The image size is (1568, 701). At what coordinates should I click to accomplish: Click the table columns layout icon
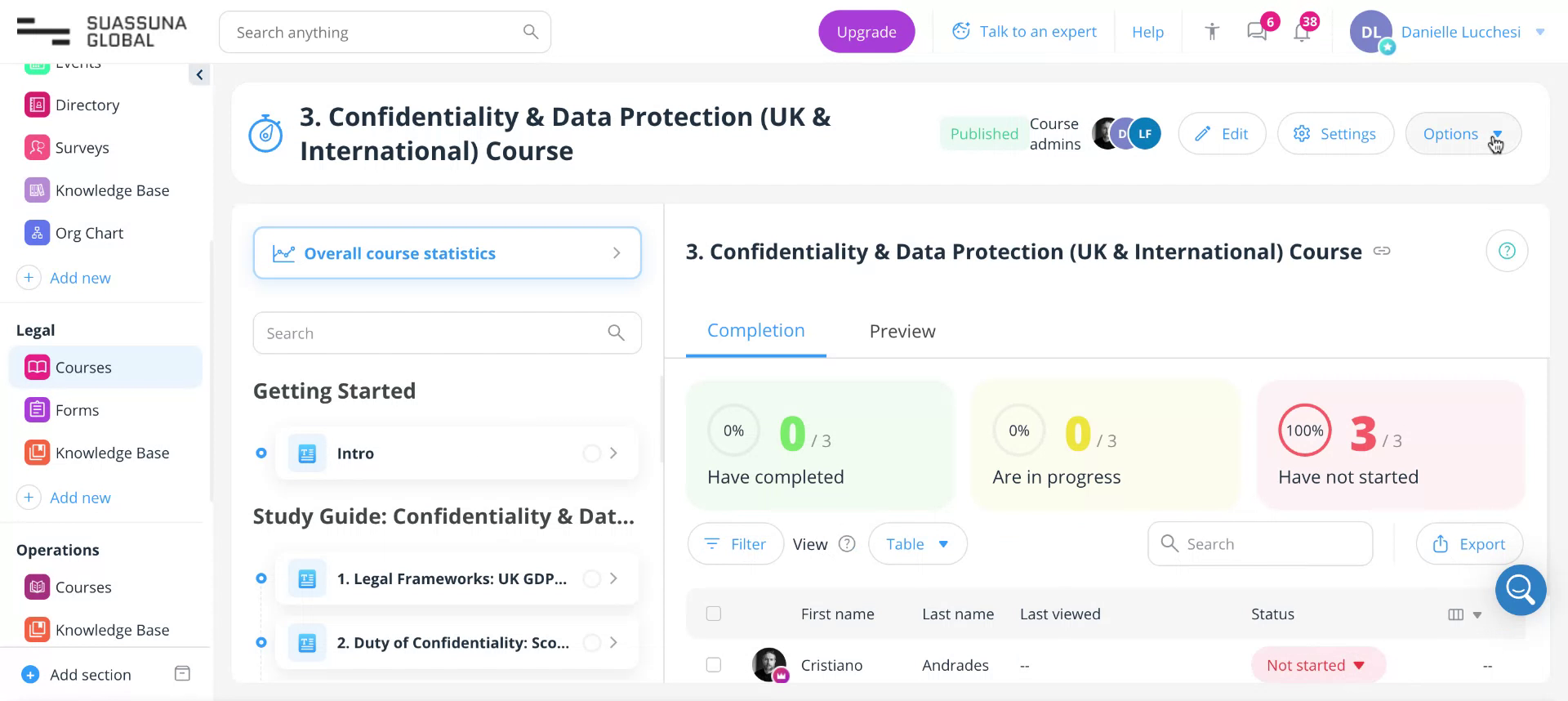coord(1455,614)
